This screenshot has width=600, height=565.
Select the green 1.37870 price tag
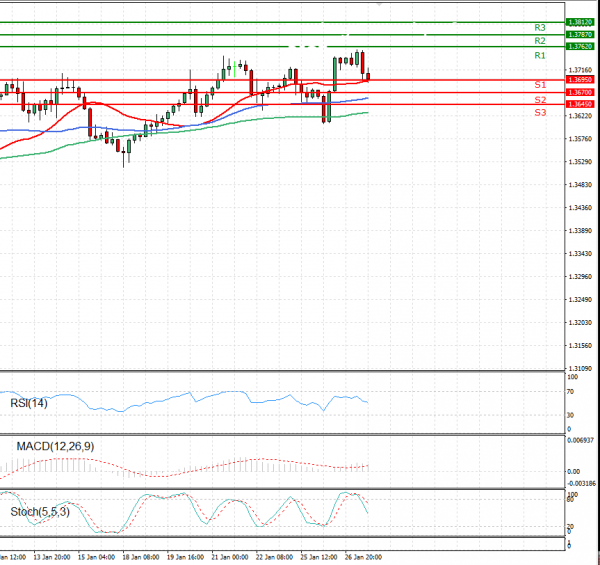coord(580,34)
